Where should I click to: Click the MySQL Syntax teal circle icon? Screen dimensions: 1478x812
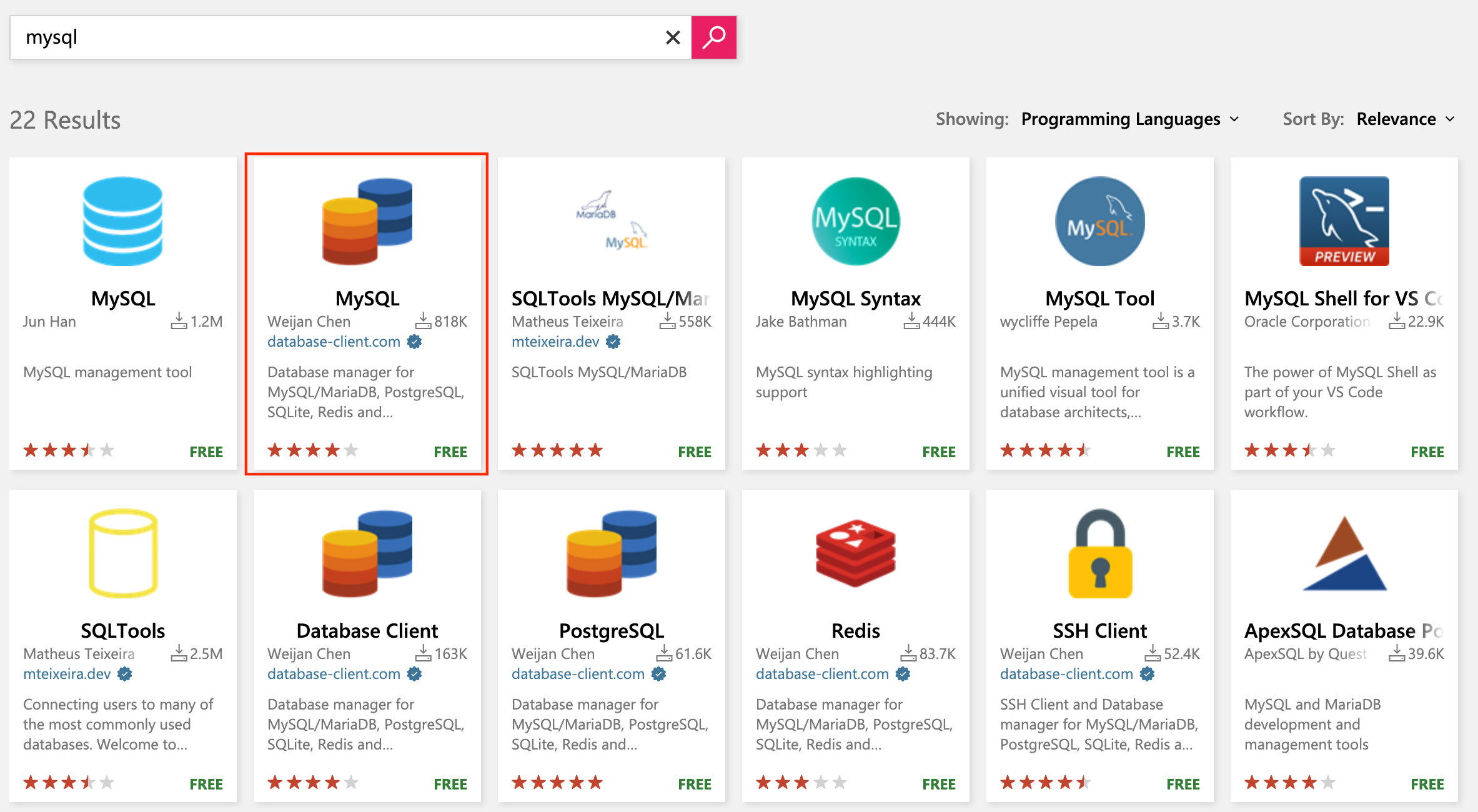point(855,221)
